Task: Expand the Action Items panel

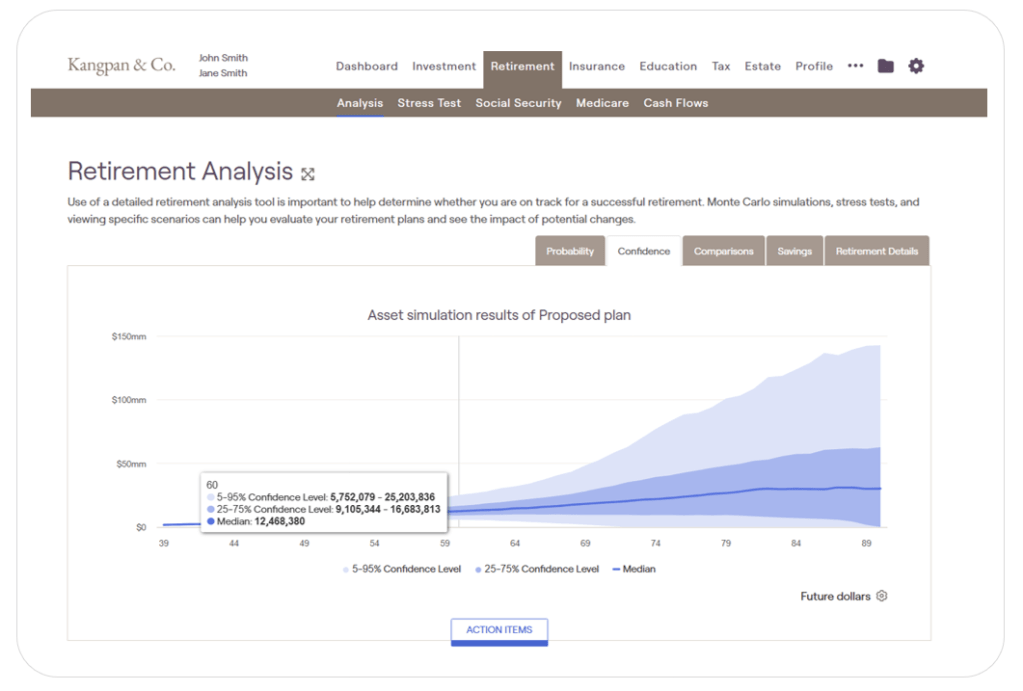Action: click(x=499, y=630)
